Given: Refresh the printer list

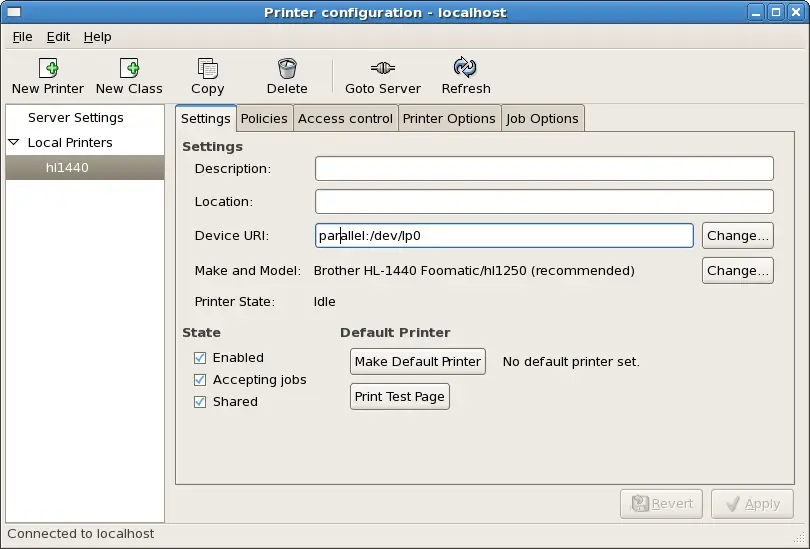Looking at the screenshot, I should 465,68.
